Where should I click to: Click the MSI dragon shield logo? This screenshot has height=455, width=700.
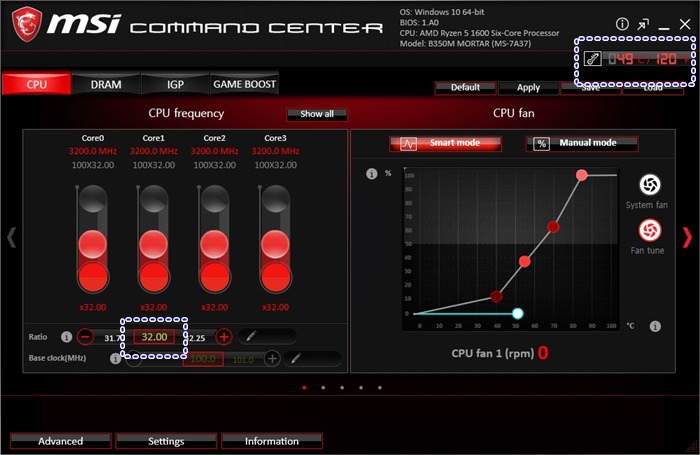coord(27,25)
